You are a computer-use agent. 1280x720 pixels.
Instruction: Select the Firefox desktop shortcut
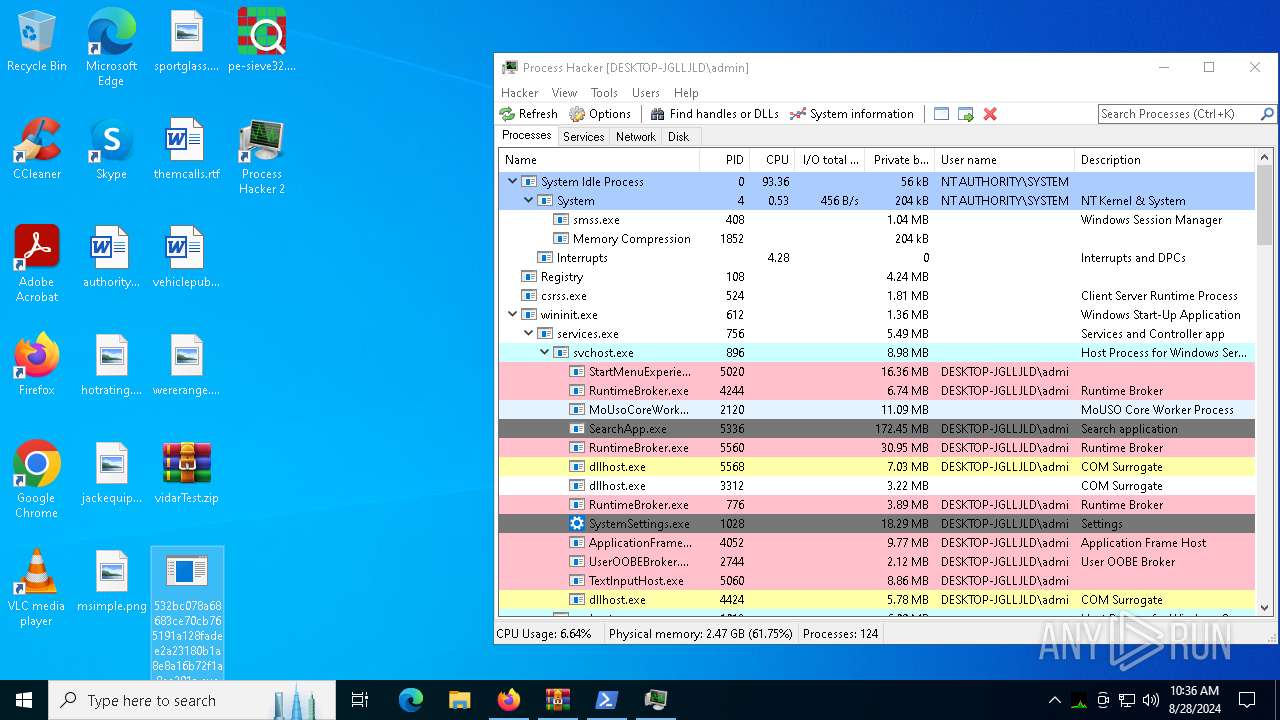37,365
